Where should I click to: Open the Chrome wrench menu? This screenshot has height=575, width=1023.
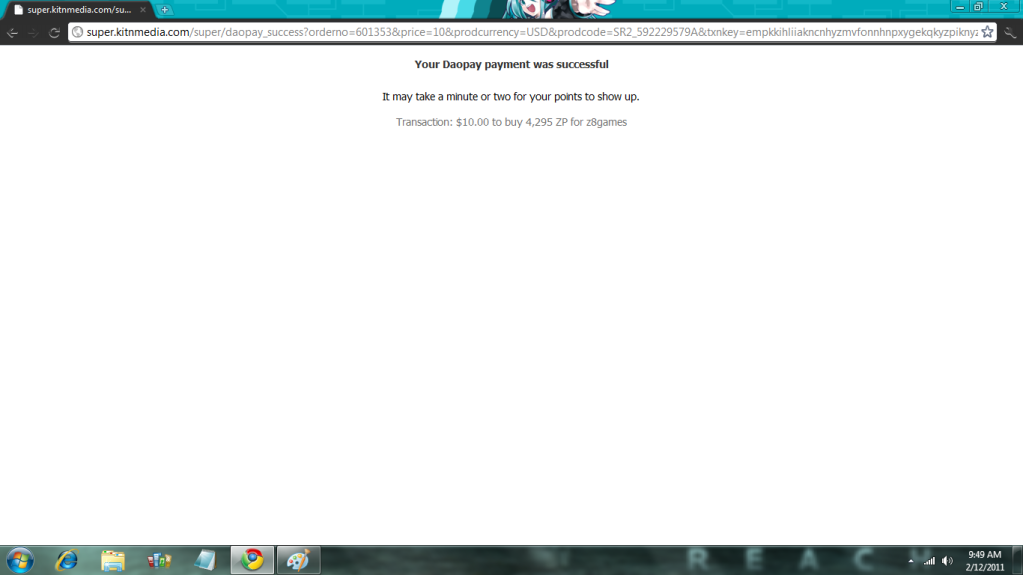[1010, 32]
